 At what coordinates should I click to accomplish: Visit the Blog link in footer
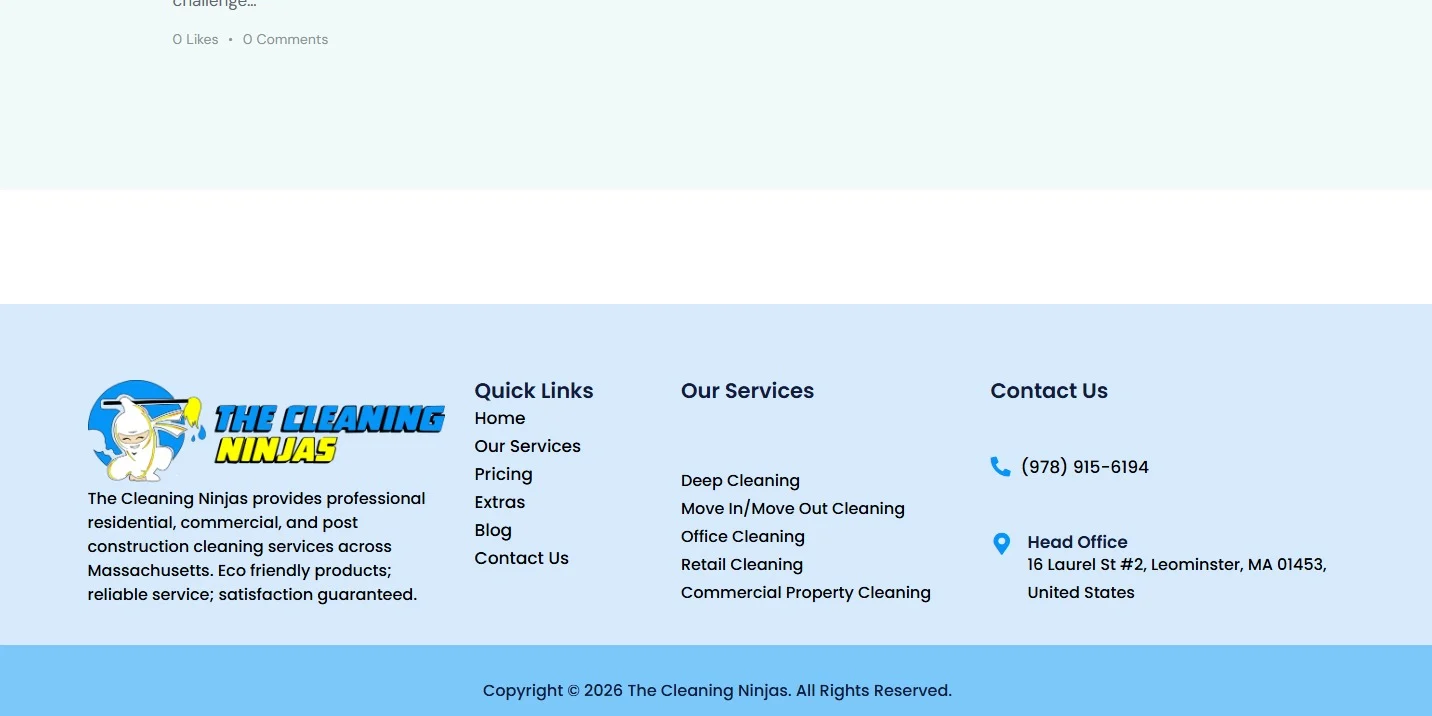tap(493, 530)
